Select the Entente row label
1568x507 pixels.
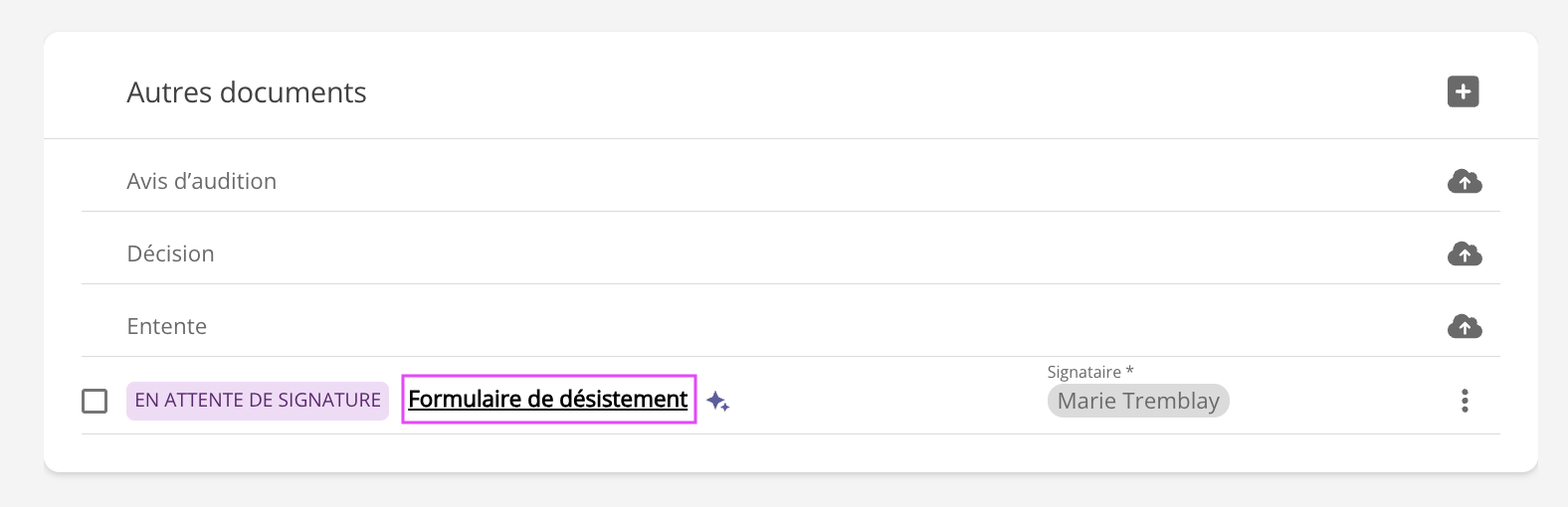(166, 326)
